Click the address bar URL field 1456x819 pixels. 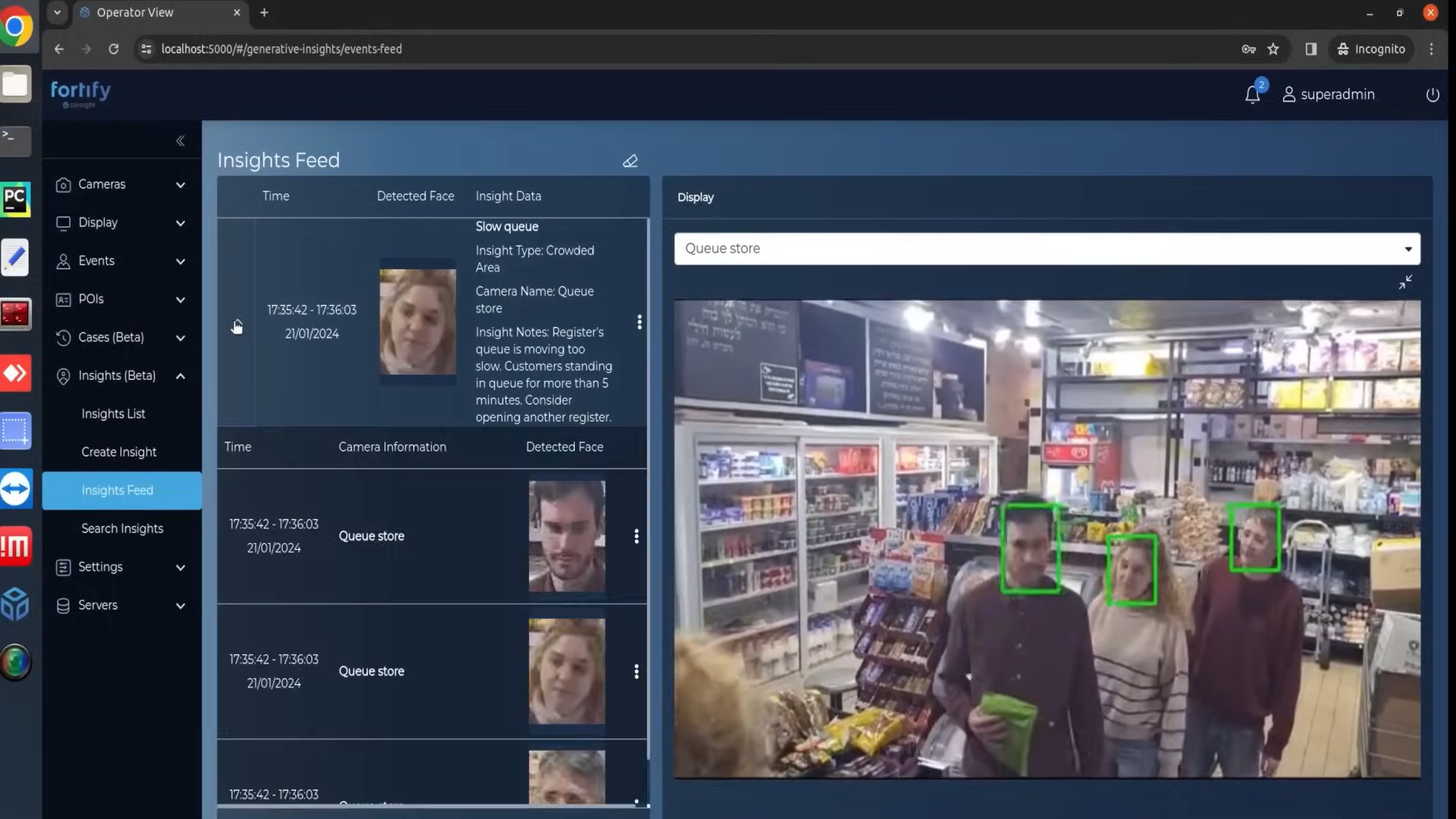(281, 49)
